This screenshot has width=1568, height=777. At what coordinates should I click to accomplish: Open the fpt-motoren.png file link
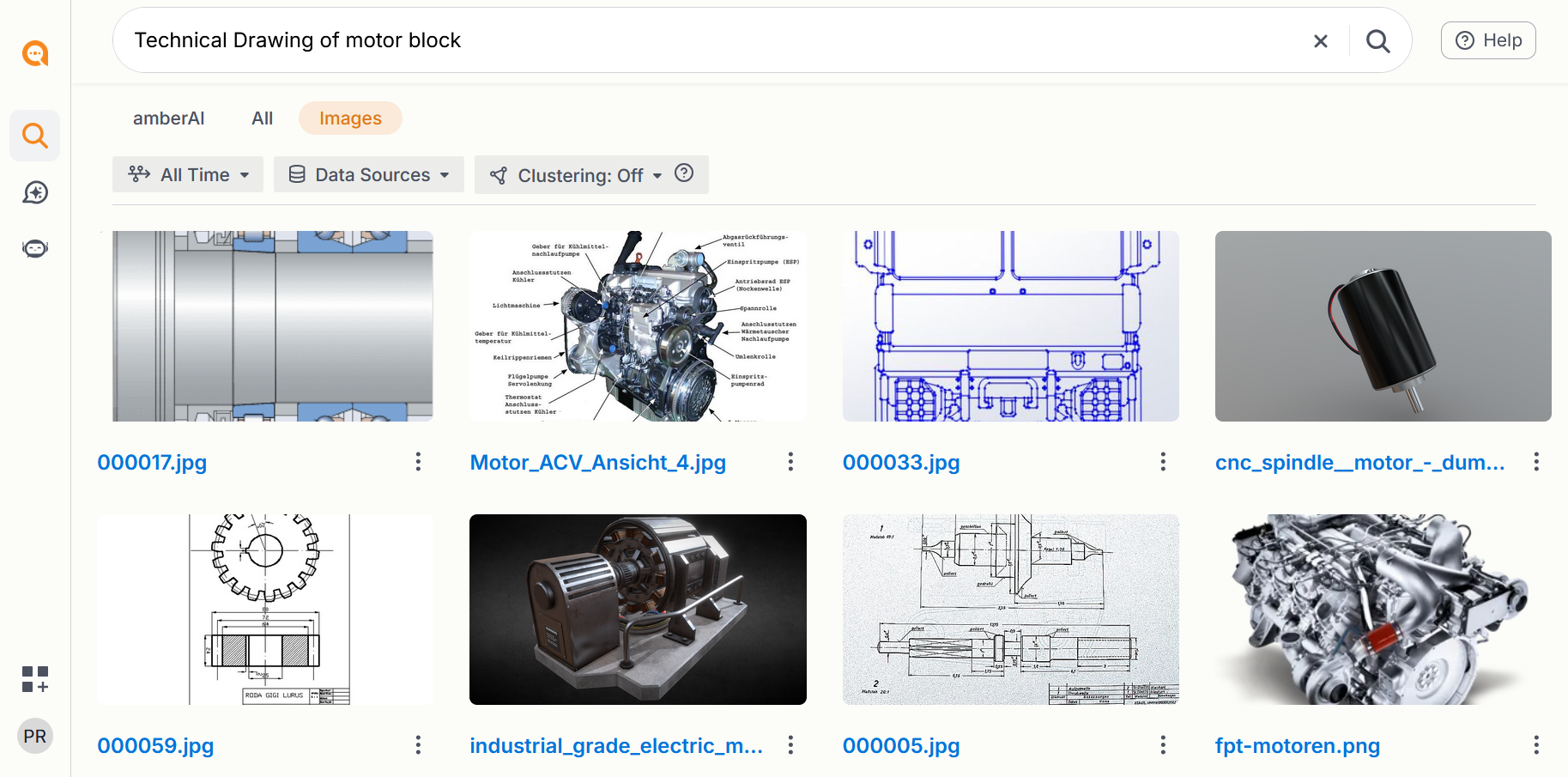click(x=1298, y=746)
